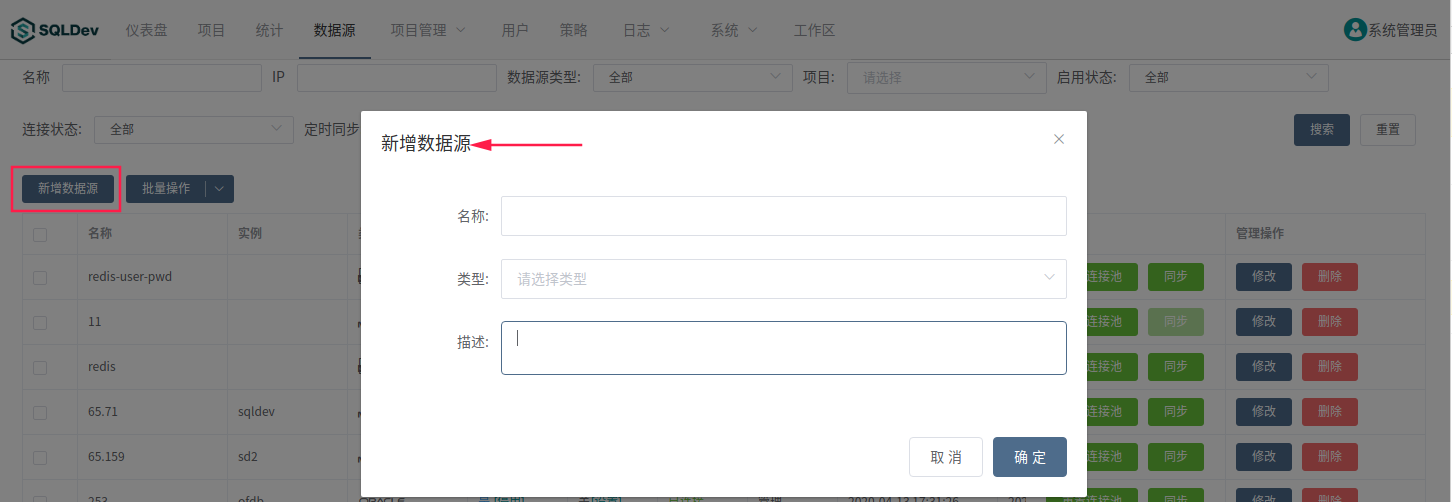1452x502 pixels.
Task: Switch to the 仪表盘 tab
Action: click(x=146, y=30)
